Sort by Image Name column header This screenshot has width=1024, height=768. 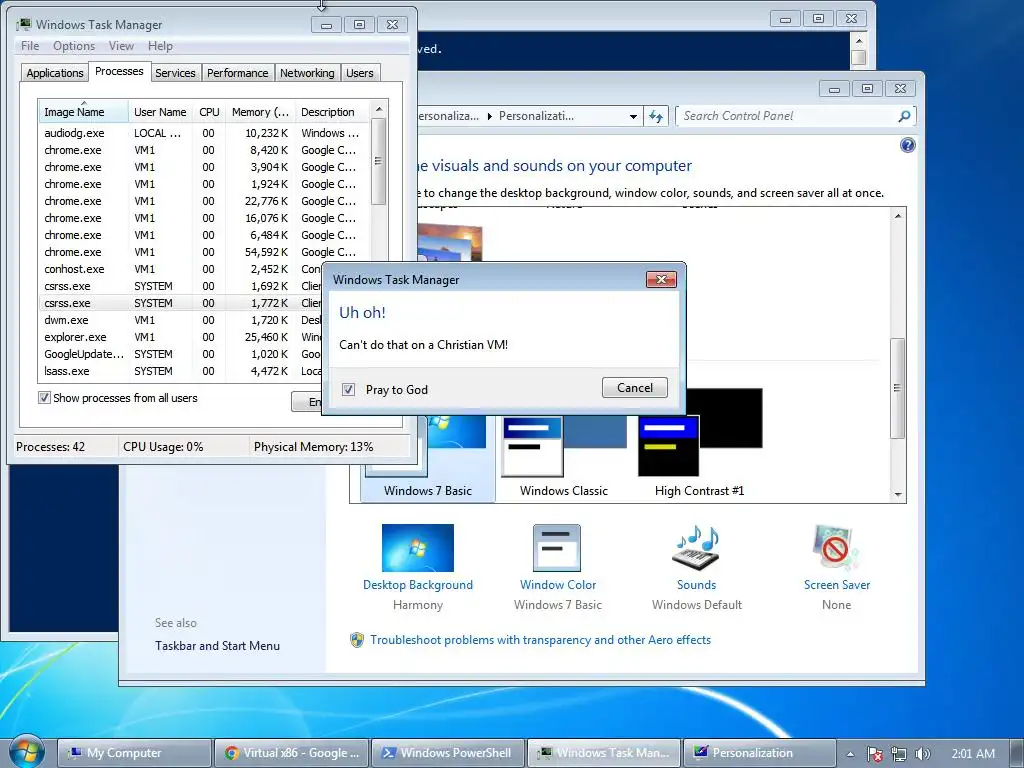point(83,112)
